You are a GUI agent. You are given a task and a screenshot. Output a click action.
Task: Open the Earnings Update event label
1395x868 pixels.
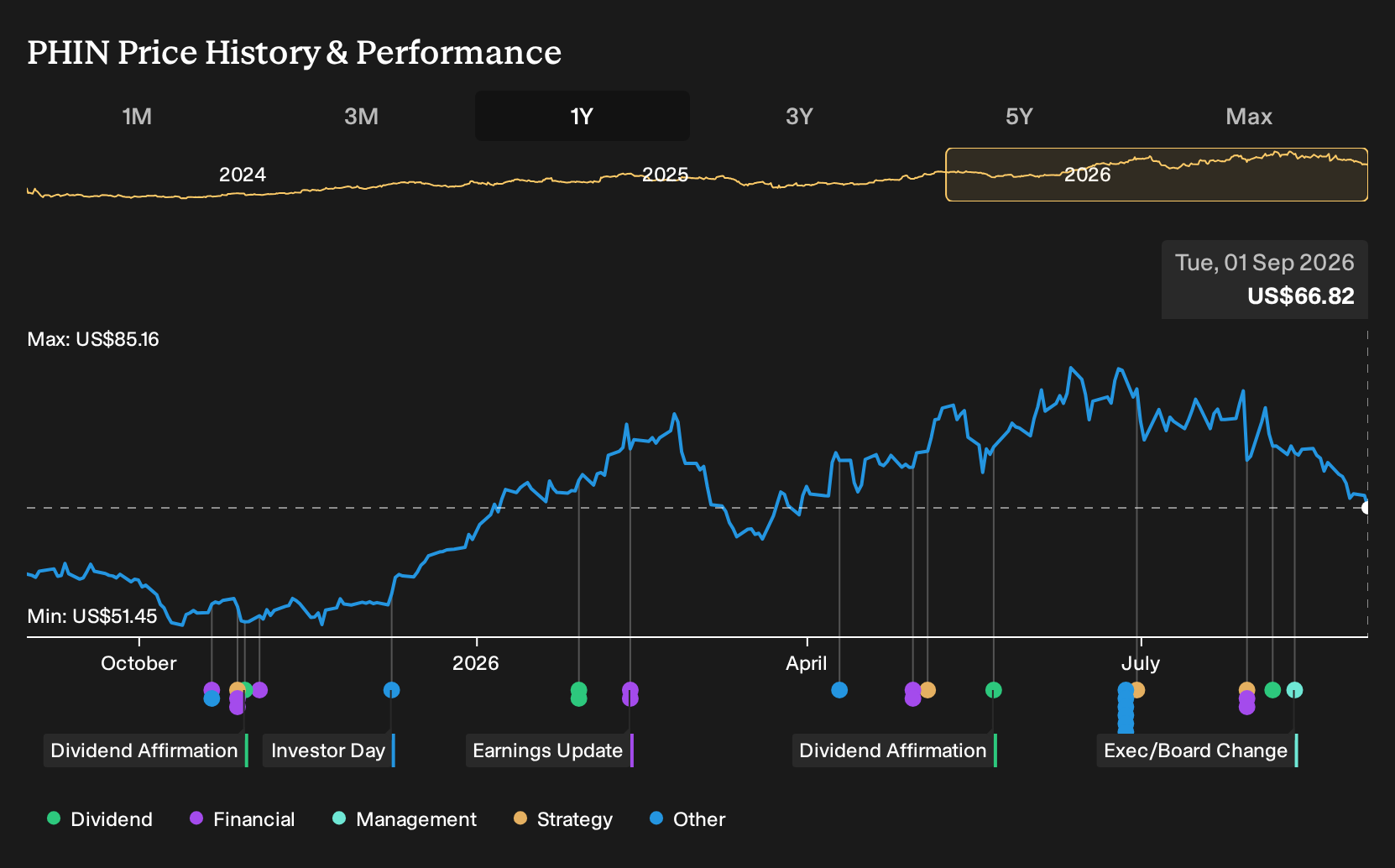click(550, 750)
